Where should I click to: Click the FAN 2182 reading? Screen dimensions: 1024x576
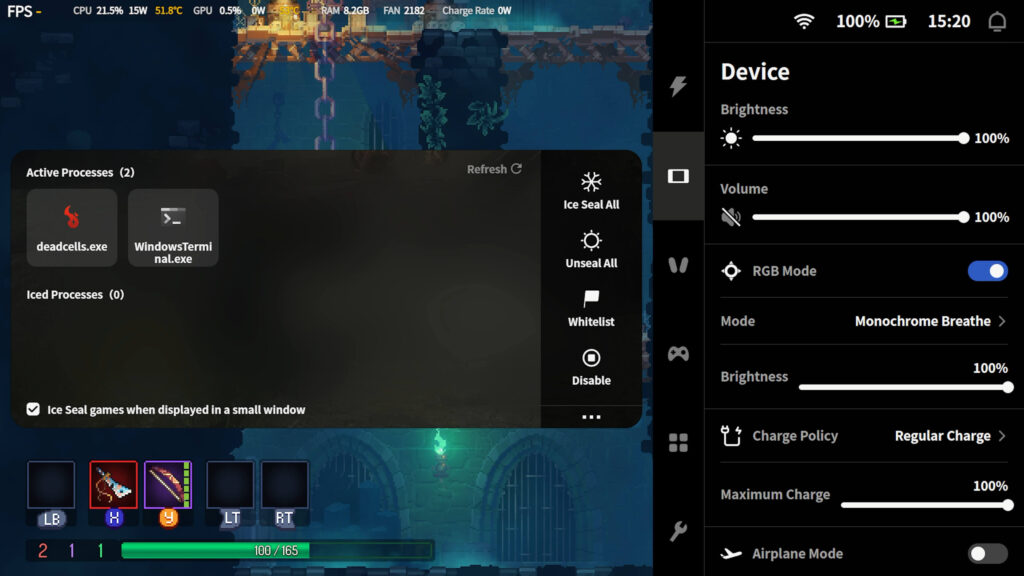click(404, 10)
